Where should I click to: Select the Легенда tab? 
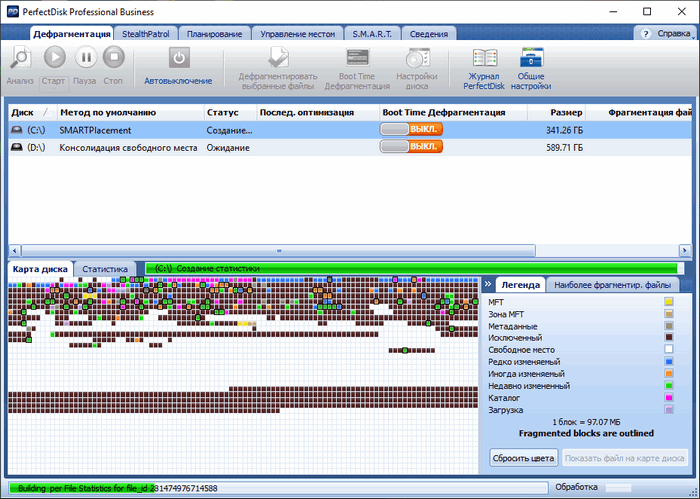(x=520, y=285)
